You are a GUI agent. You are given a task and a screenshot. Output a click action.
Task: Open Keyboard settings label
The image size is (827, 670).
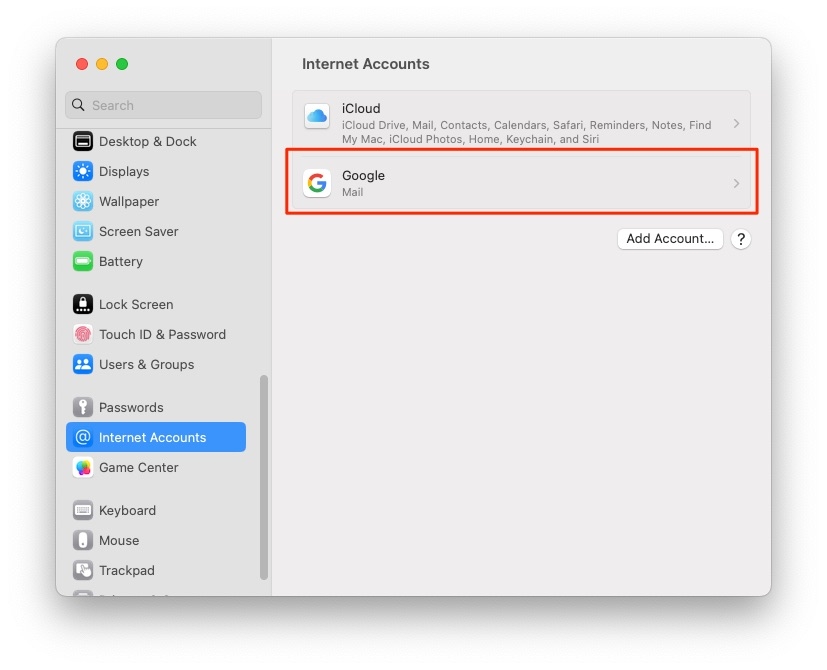[x=128, y=510]
